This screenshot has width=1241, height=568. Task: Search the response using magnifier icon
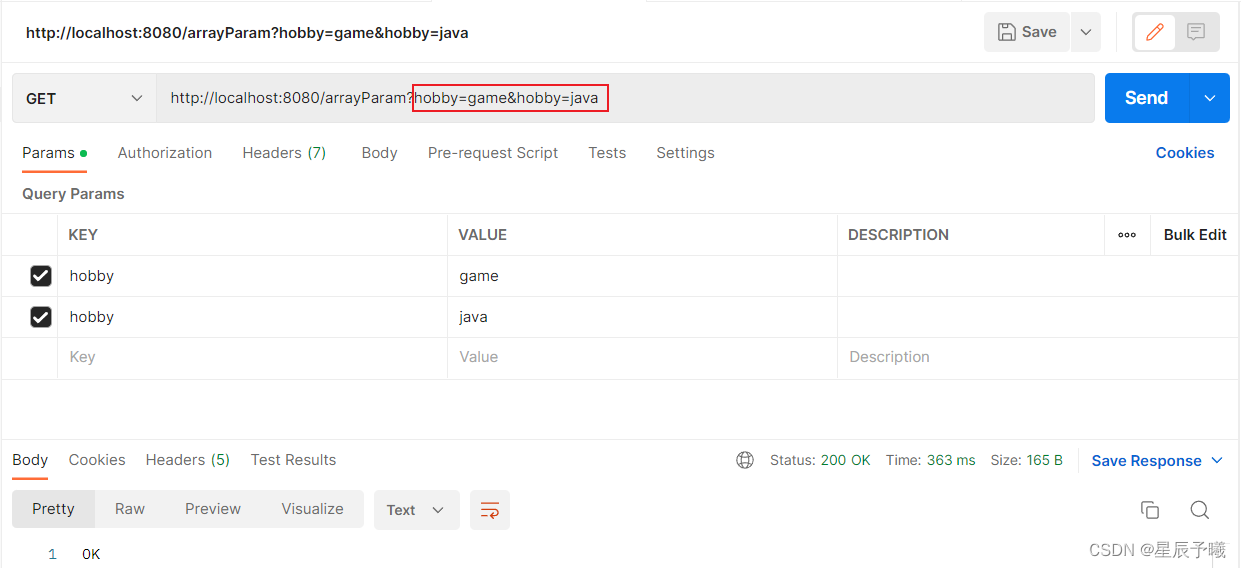[x=1200, y=510]
